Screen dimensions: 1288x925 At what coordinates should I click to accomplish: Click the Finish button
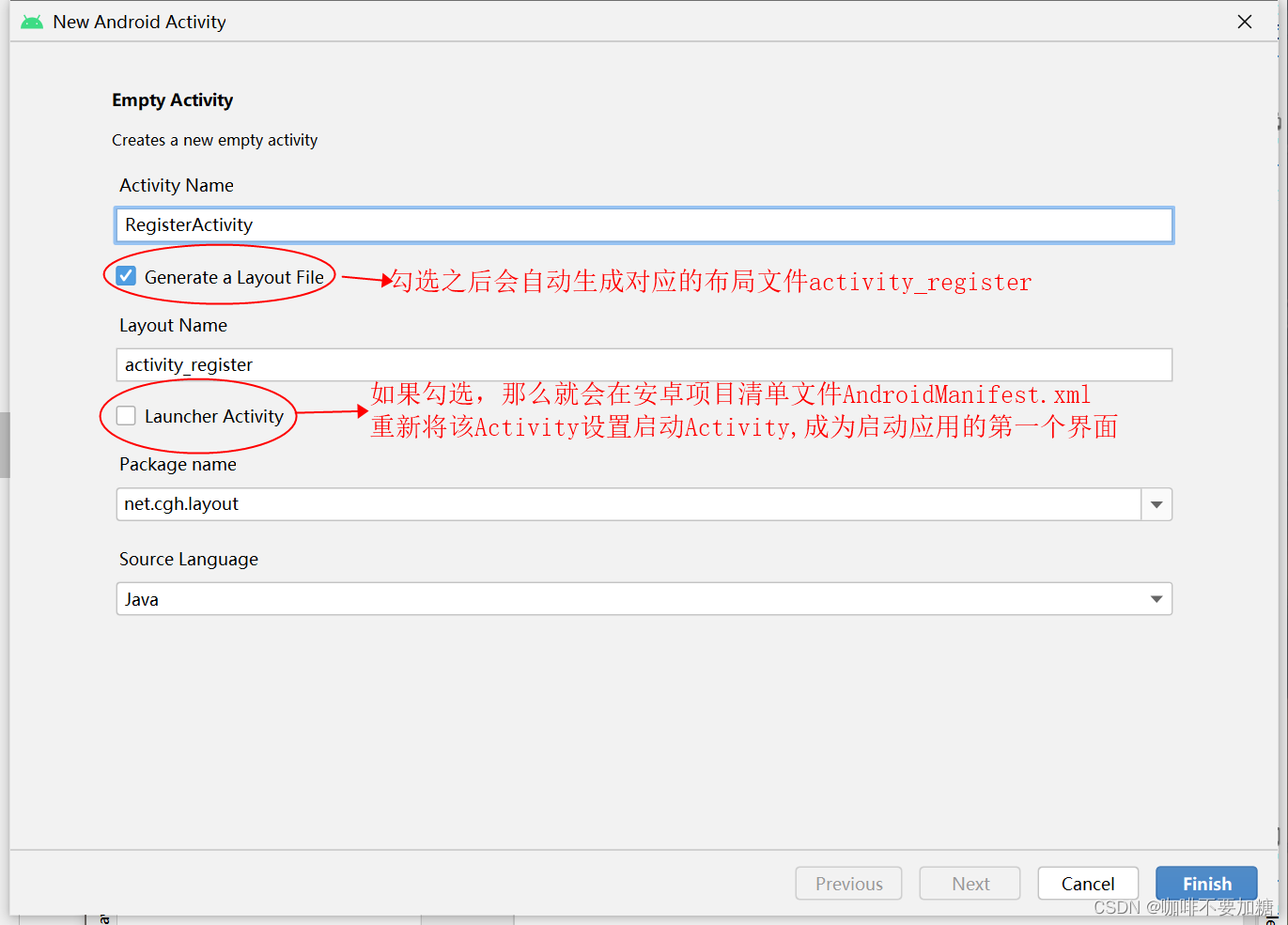pyautogui.click(x=1206, y=883)
